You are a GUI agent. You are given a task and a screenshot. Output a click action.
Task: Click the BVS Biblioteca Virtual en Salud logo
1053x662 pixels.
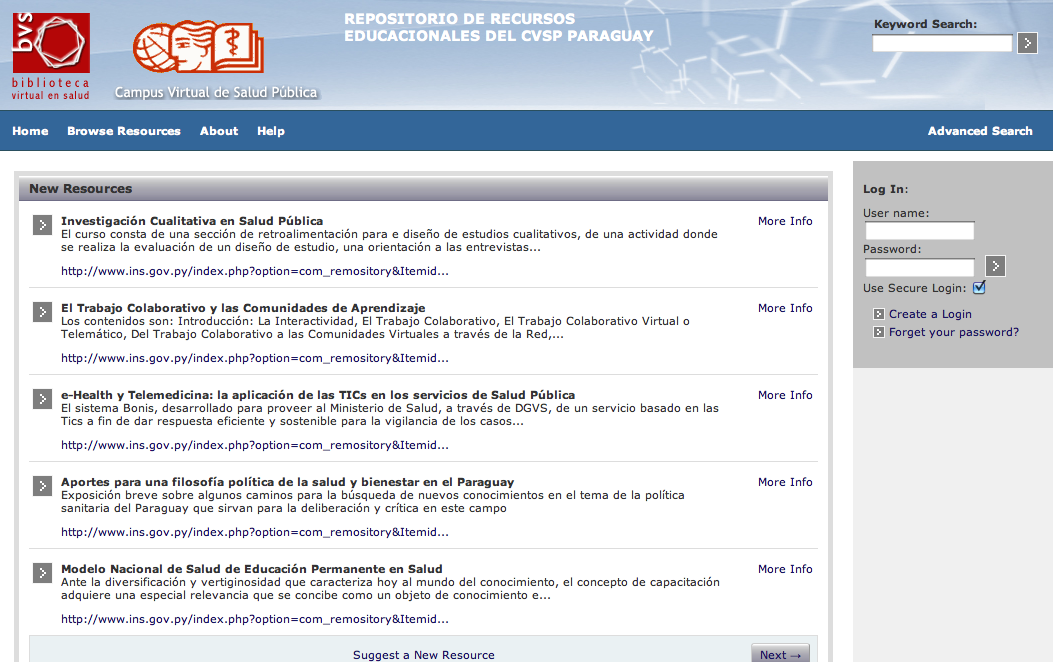point(51,56)
